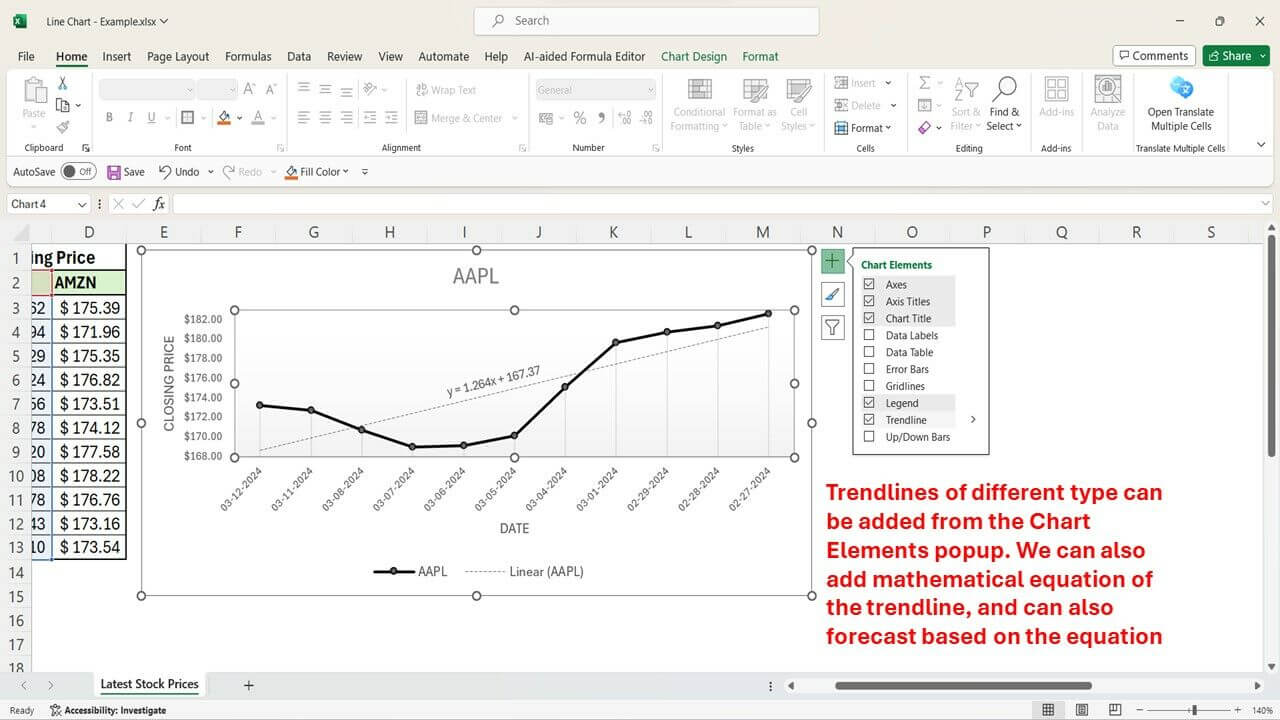Screen dimensions: 1280x720
Task: Toggle Italic formatting
Action: [x=131, y=118]
